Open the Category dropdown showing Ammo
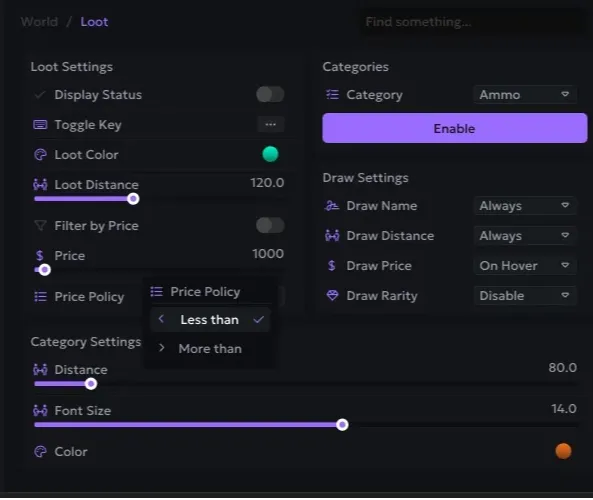 (525, 95)
